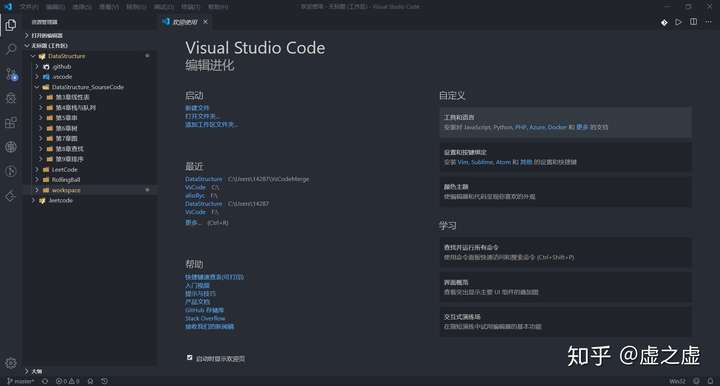Open the 查看(V) menu
720x386 pixels.
(x=109, y=7)
